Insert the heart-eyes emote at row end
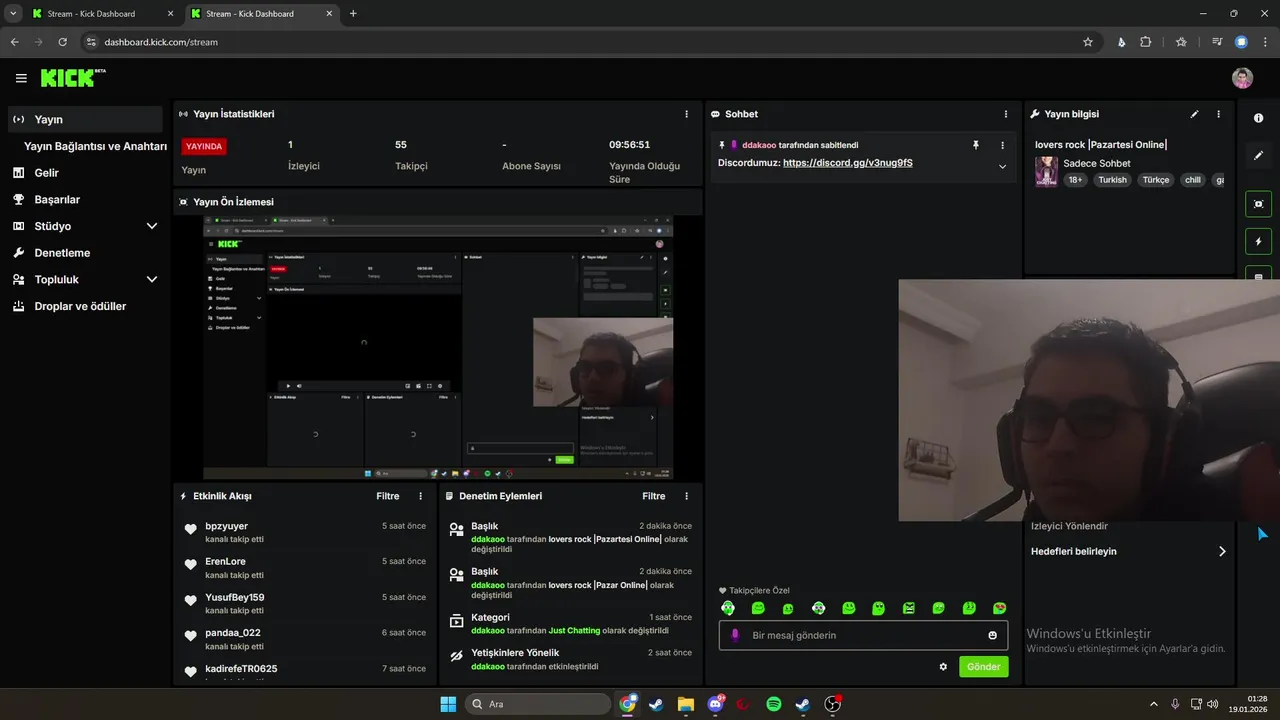Image resolution: width=1280 pixels, height=720 pixels. click(999, 608)
